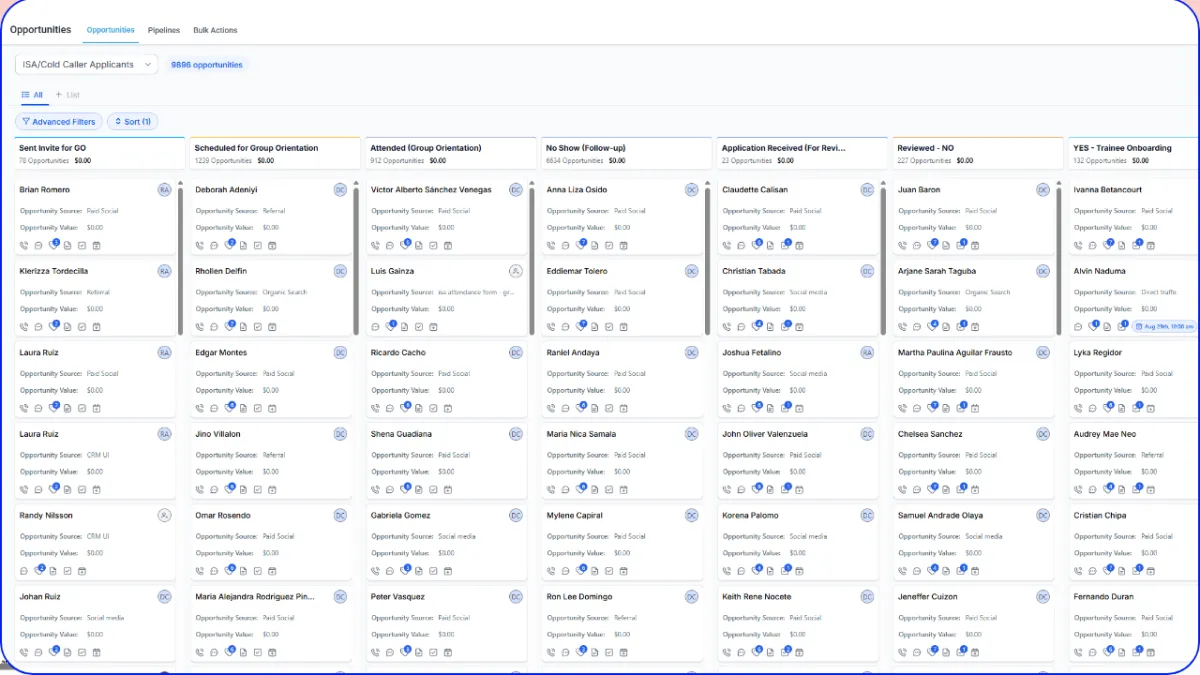Open conversation icon on Christian Tabada card

tap(741, 326)
